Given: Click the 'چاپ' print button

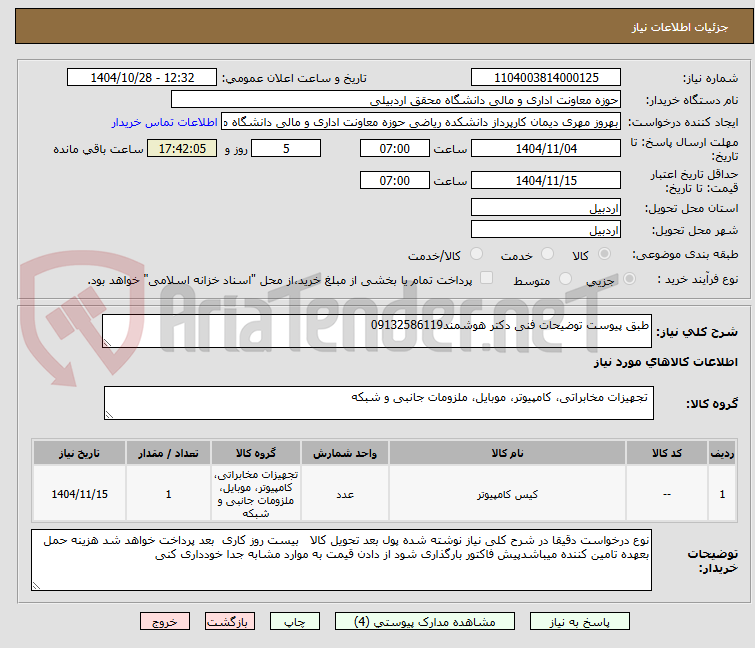Looking at the screenshot, I should [x=294, y=622].
